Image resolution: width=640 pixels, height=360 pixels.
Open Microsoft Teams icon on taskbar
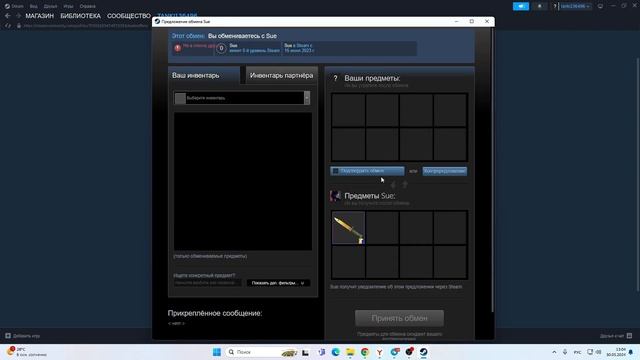tap(321, 352)
